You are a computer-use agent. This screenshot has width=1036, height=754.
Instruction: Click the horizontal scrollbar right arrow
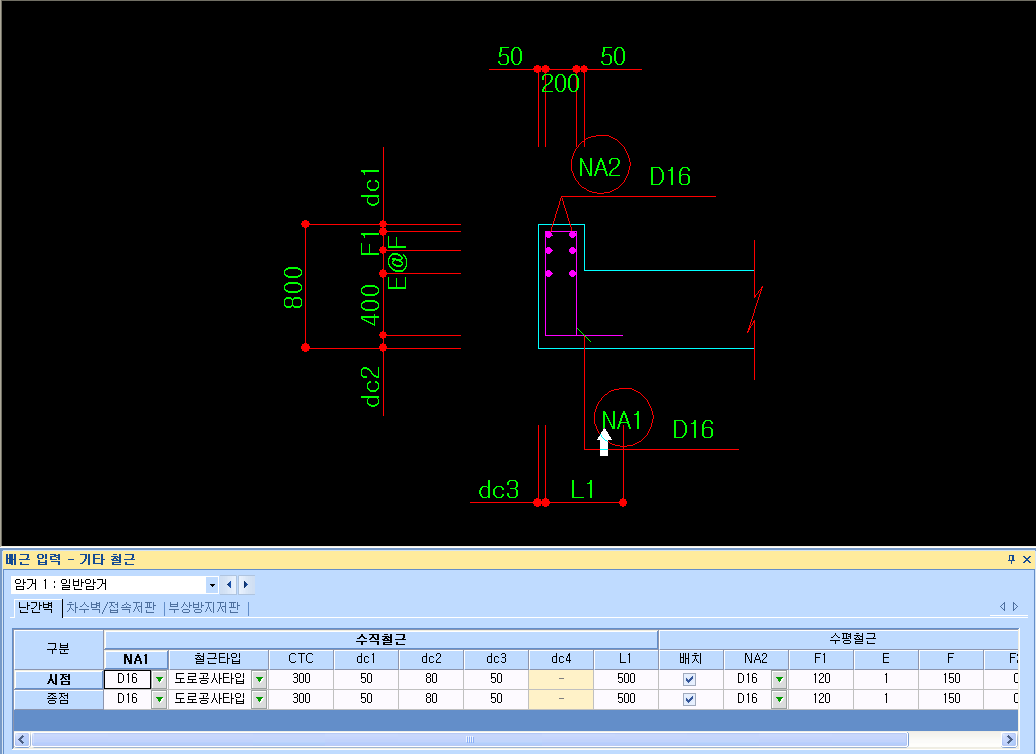1009,739
